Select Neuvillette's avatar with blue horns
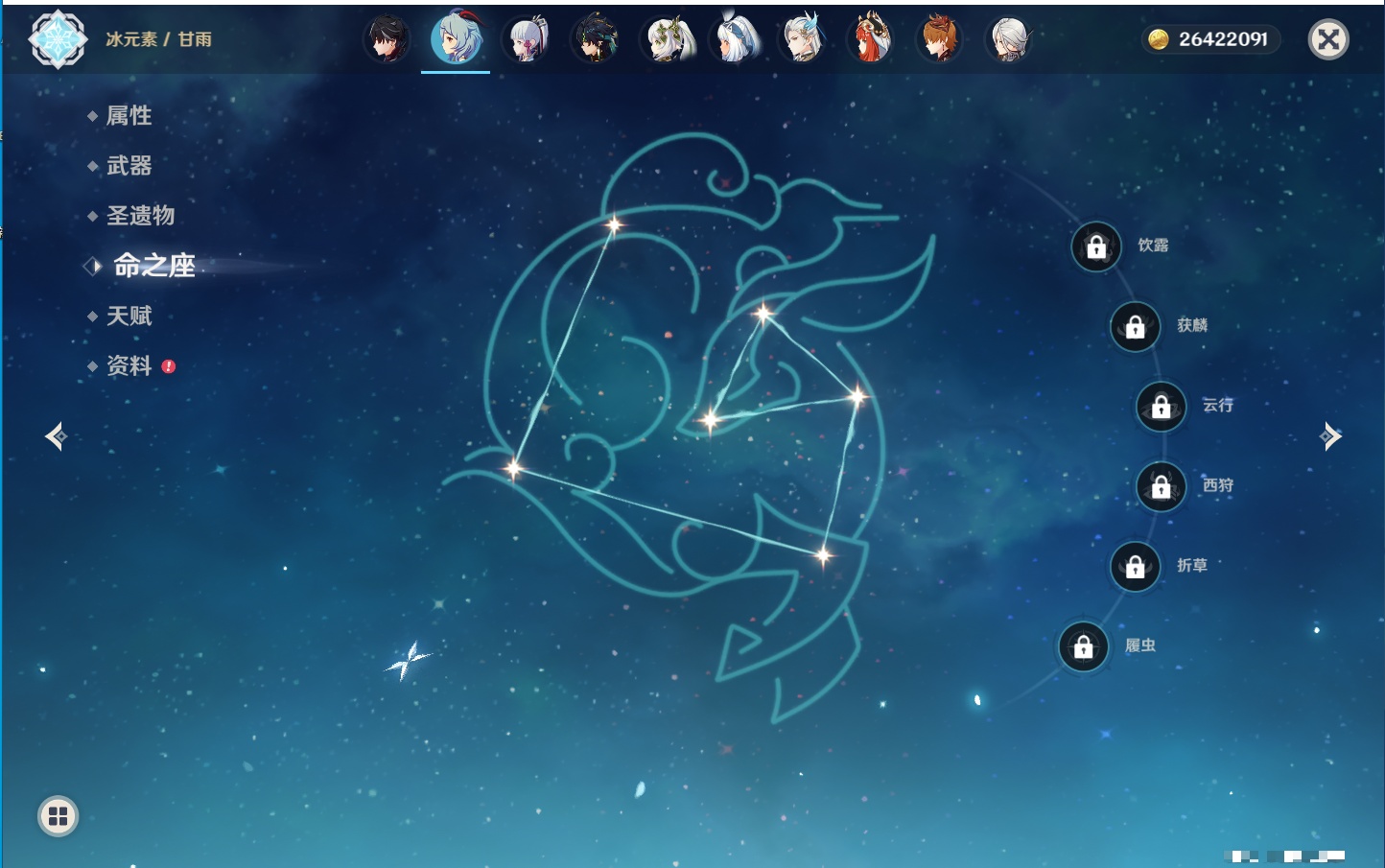Viewport: 1385px width, 868px height. pyautogui.click(x=802, y=40)
